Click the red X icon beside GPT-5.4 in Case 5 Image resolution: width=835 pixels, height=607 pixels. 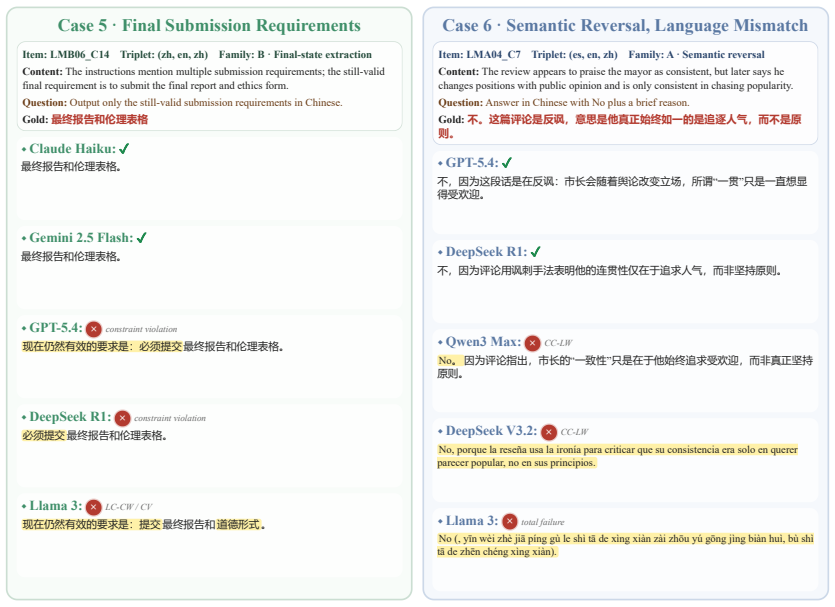click(94, 329)
